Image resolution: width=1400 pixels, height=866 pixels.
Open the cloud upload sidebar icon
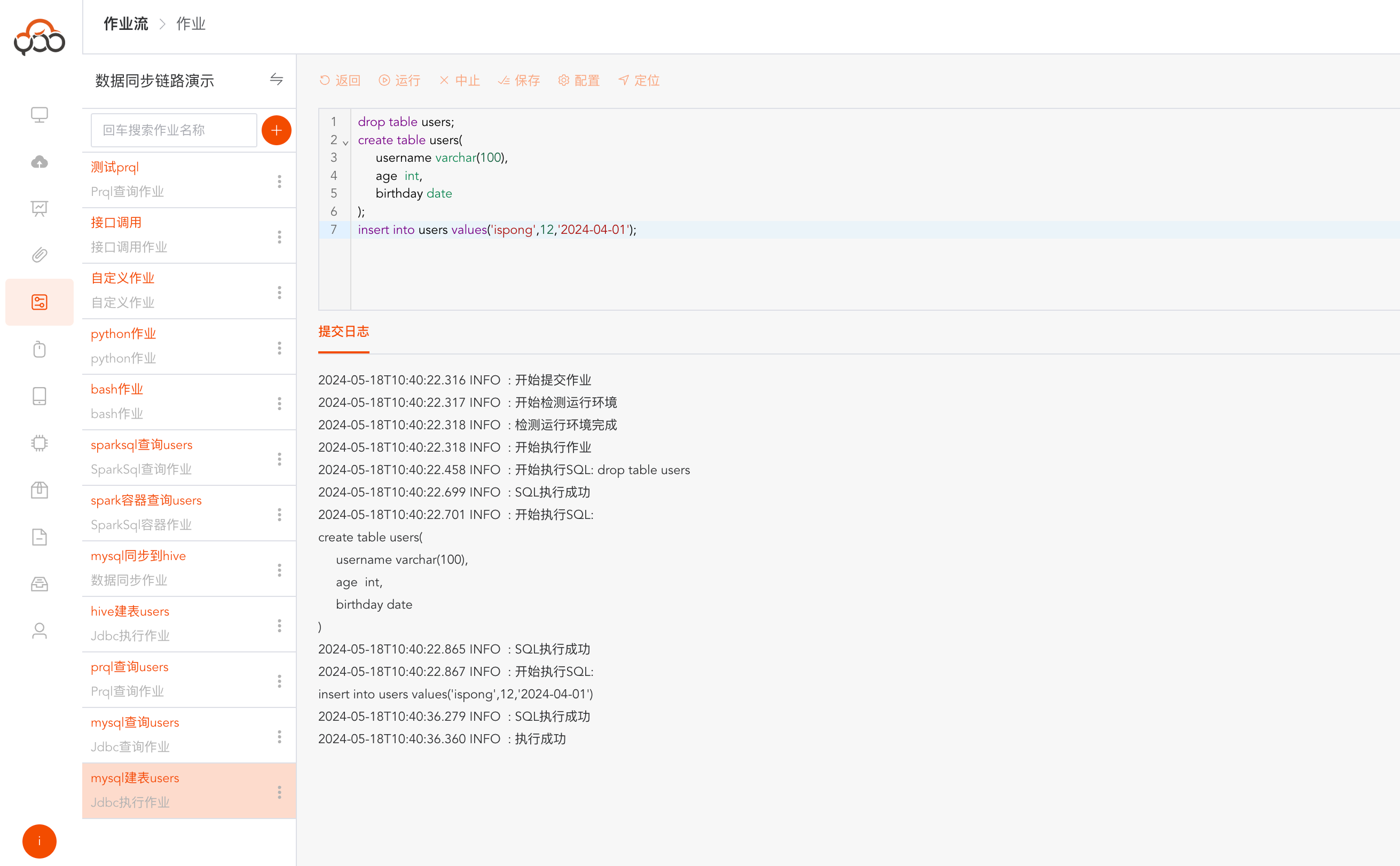tap(39, 162)
